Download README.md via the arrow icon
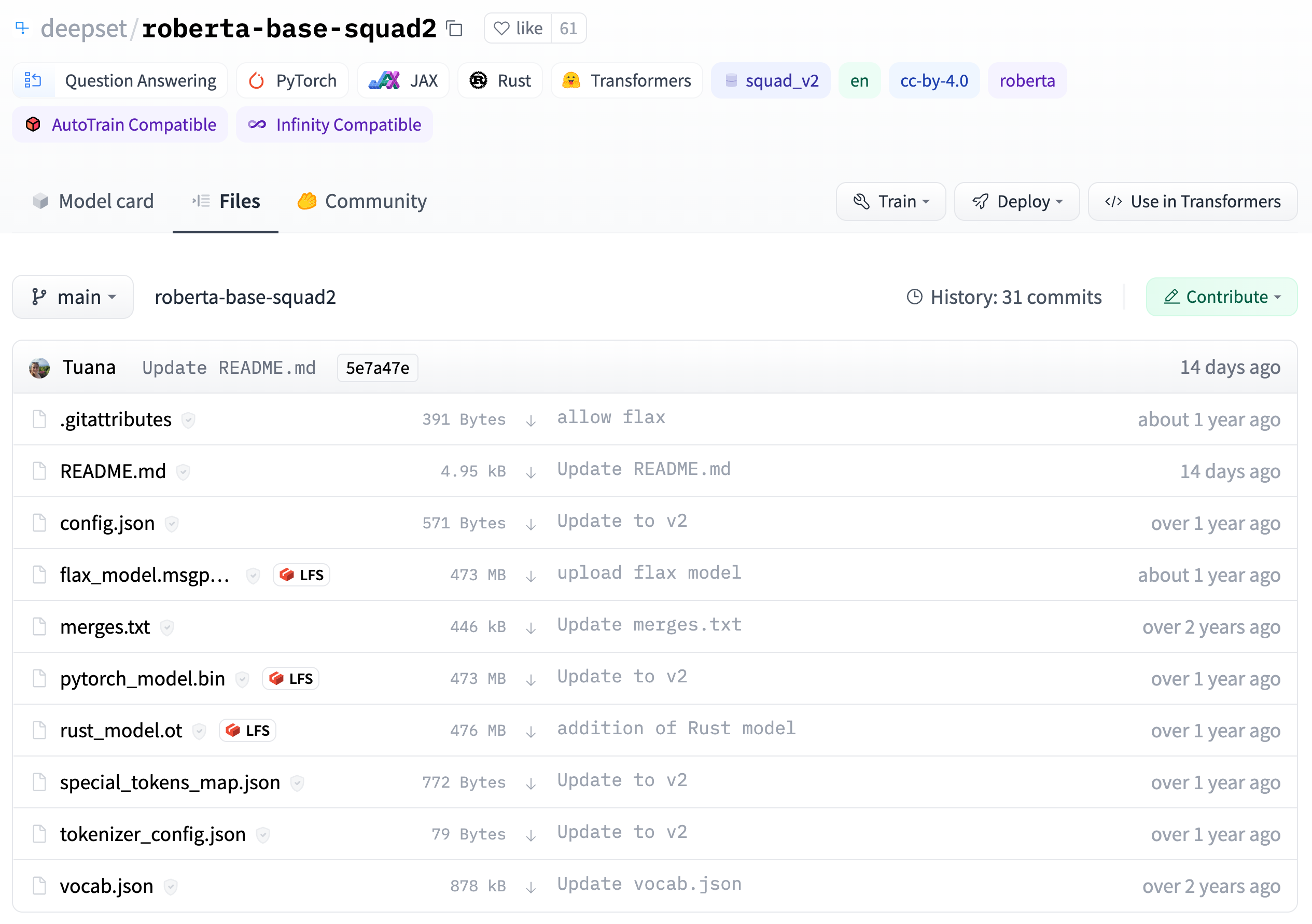 (x=531, y=472)
